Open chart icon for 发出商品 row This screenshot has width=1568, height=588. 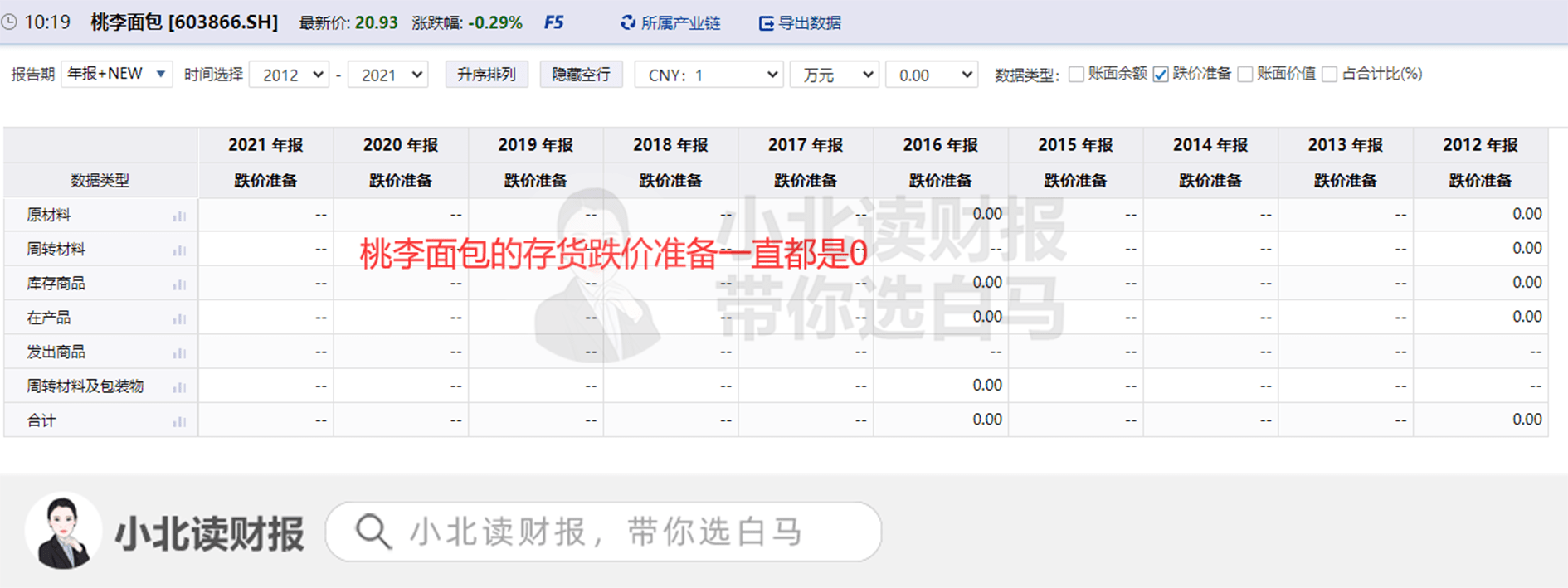tap(179, 352)
